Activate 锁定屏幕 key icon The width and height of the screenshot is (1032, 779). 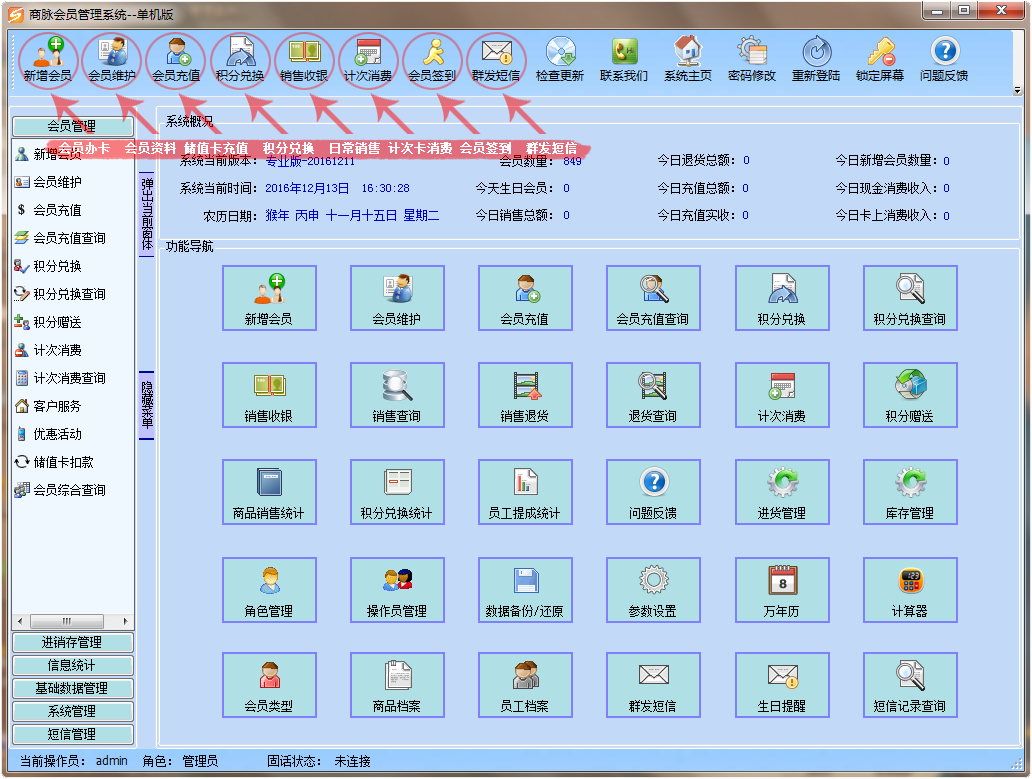point(880,59)
